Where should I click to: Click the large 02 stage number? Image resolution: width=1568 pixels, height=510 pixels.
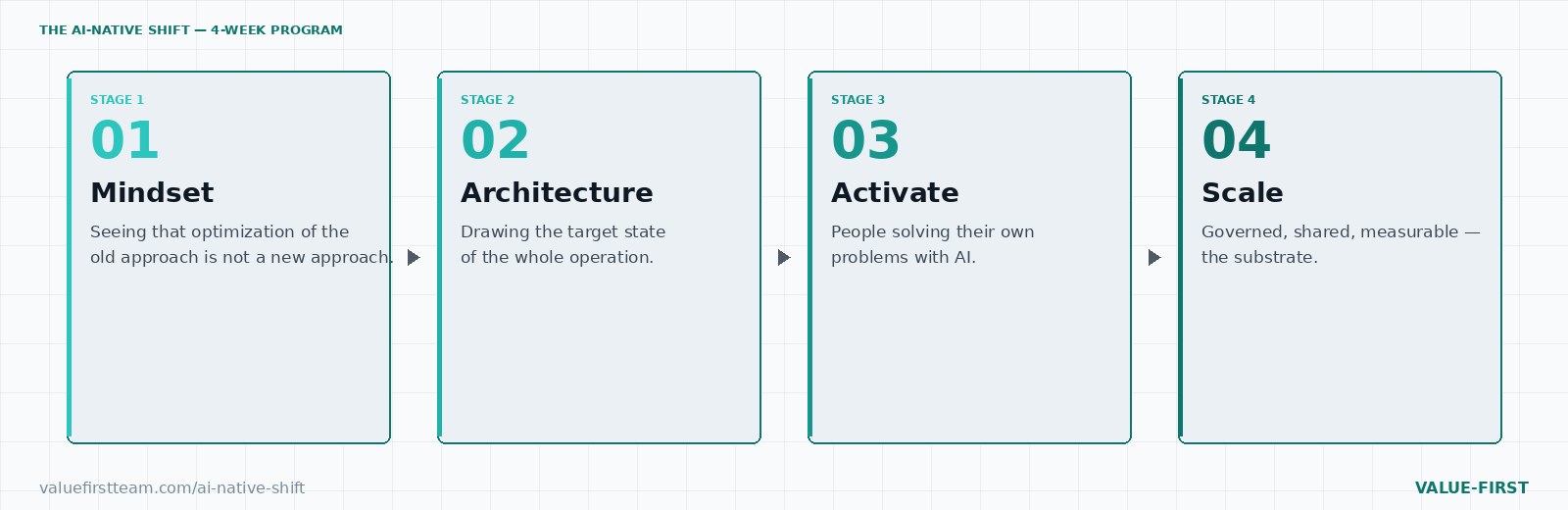pyautogui.click(x=495, y=140)
